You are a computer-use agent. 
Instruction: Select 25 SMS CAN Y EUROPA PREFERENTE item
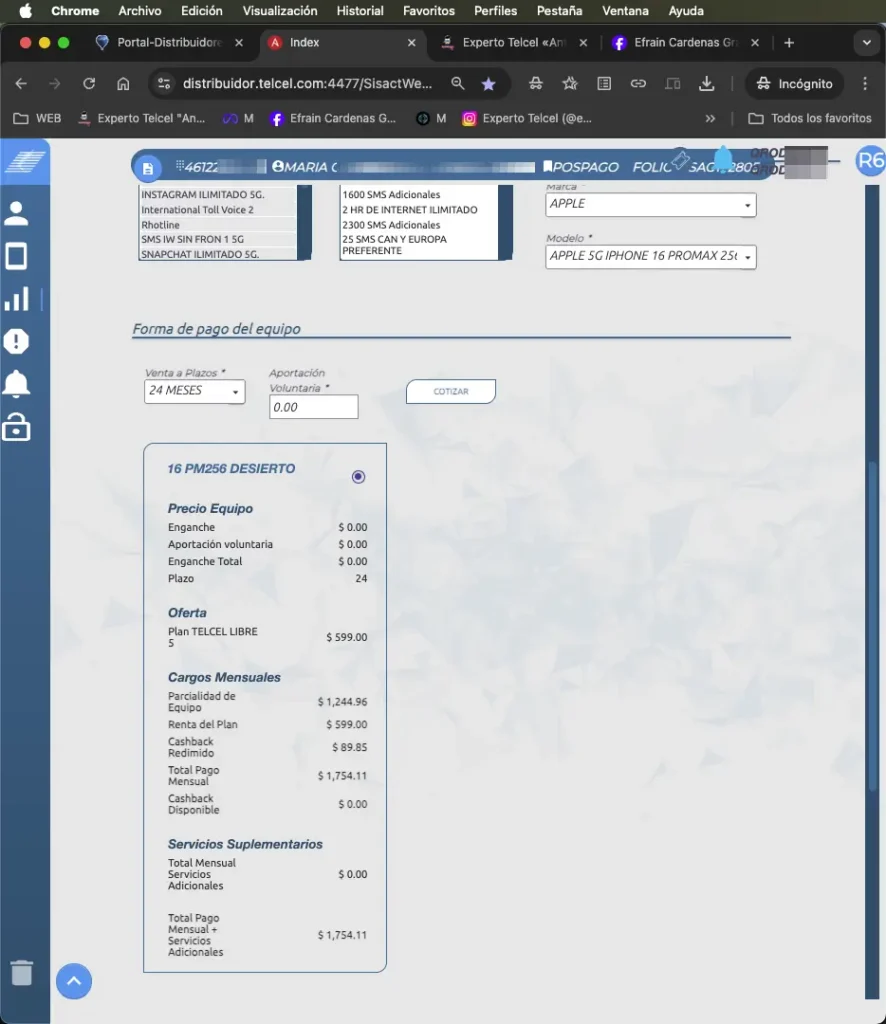(419, 245)
